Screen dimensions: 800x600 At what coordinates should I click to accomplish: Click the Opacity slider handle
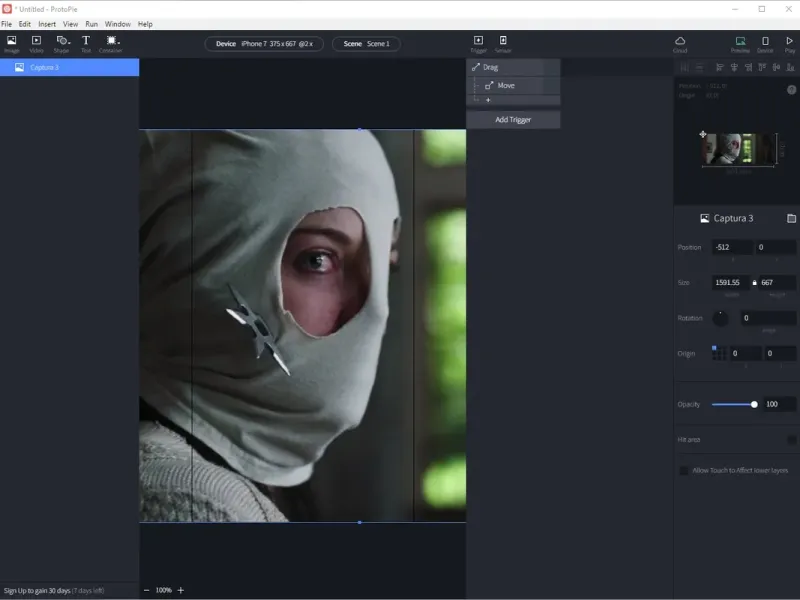[754, 404]
